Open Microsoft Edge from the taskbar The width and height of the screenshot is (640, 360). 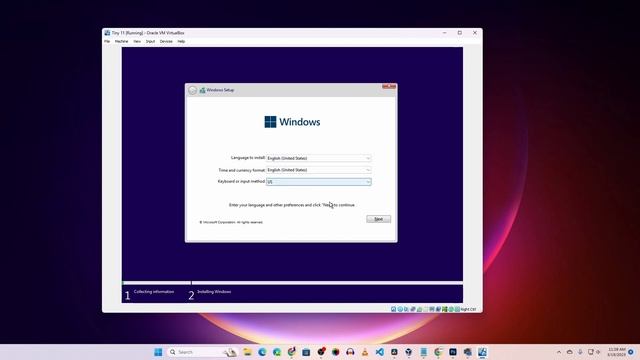pos(262,352)
